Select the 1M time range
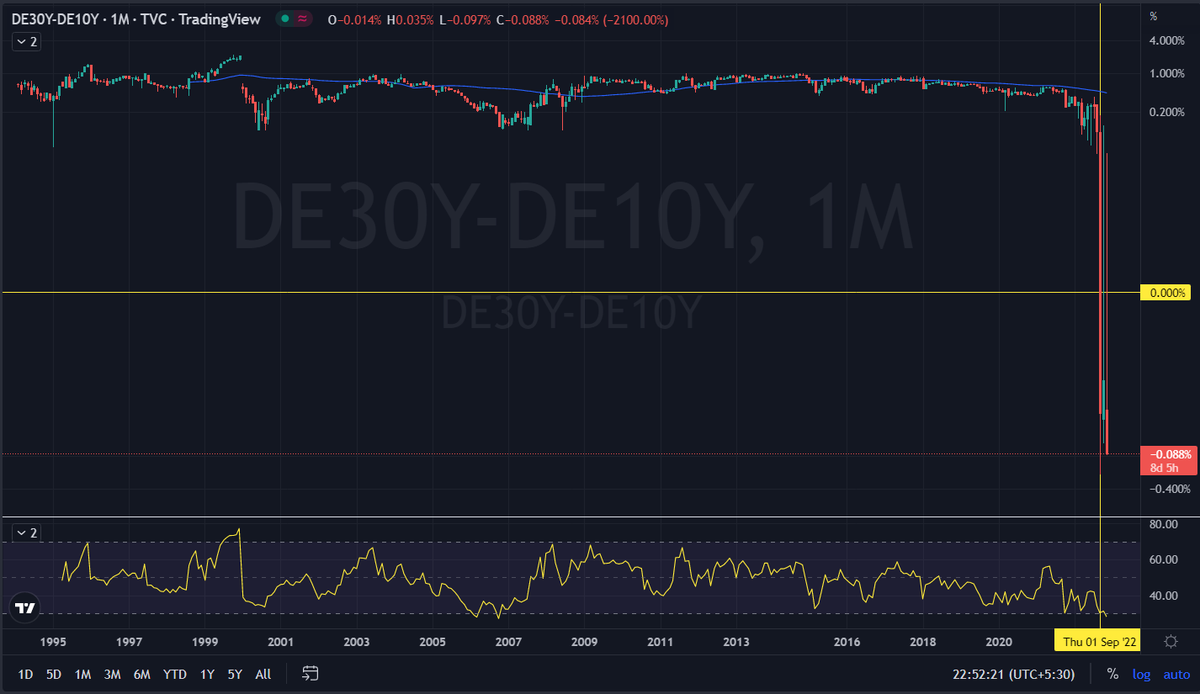Screen dimensions: 1200x694 (x=83, y=674)
